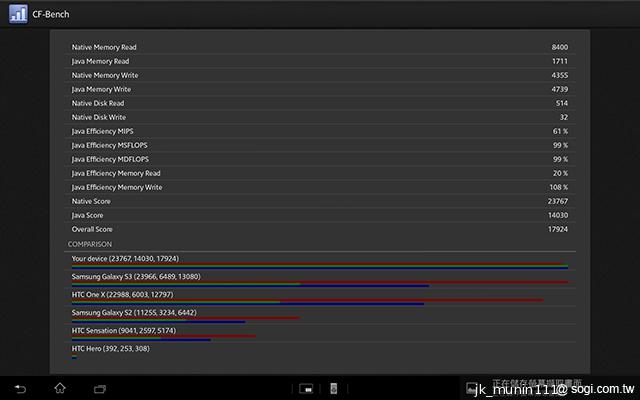Select the Java Memory Read row
The image size is (640, 400).
coord(320,61)
